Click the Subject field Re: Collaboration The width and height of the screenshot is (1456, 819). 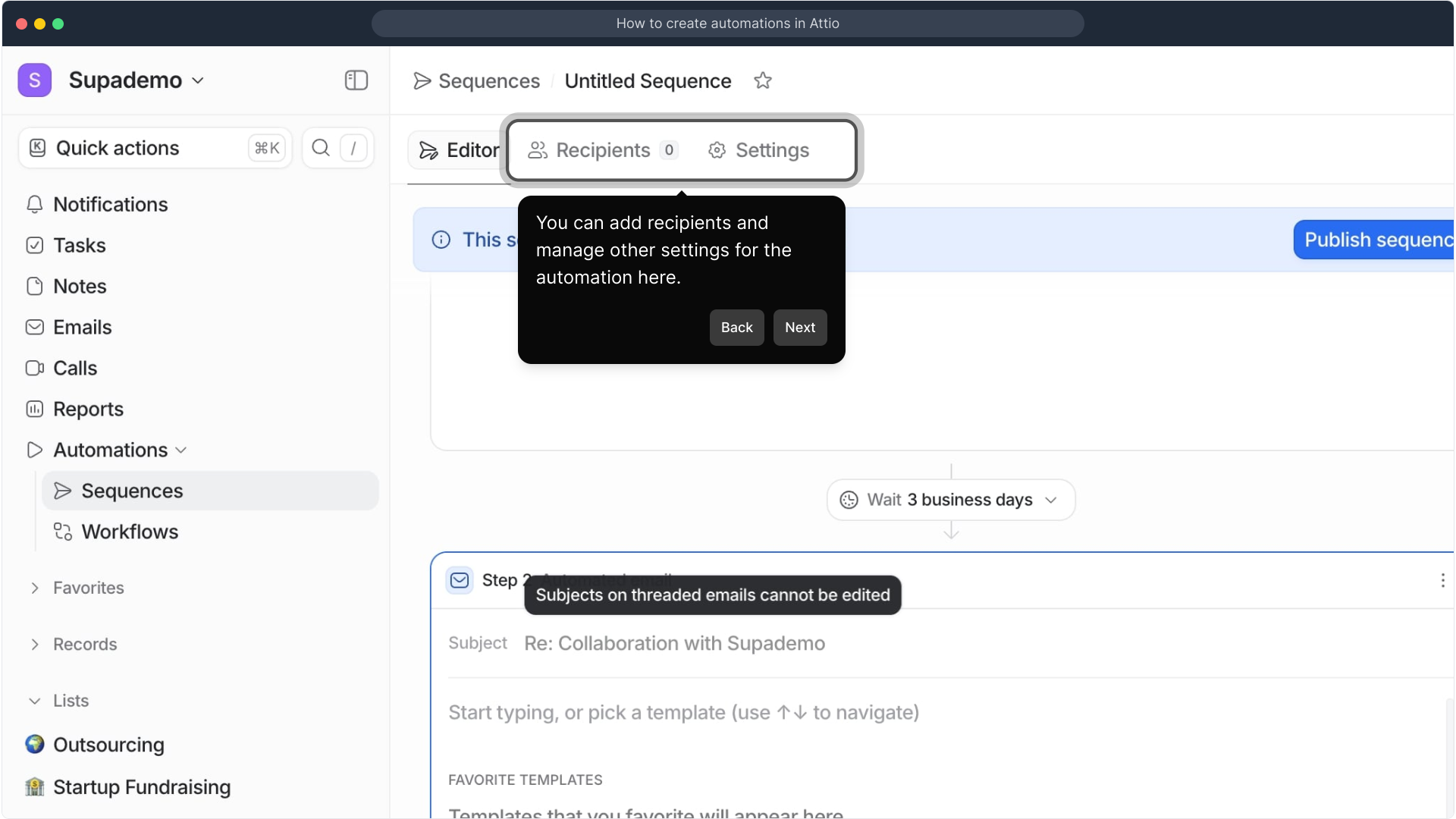coord(674,644)
